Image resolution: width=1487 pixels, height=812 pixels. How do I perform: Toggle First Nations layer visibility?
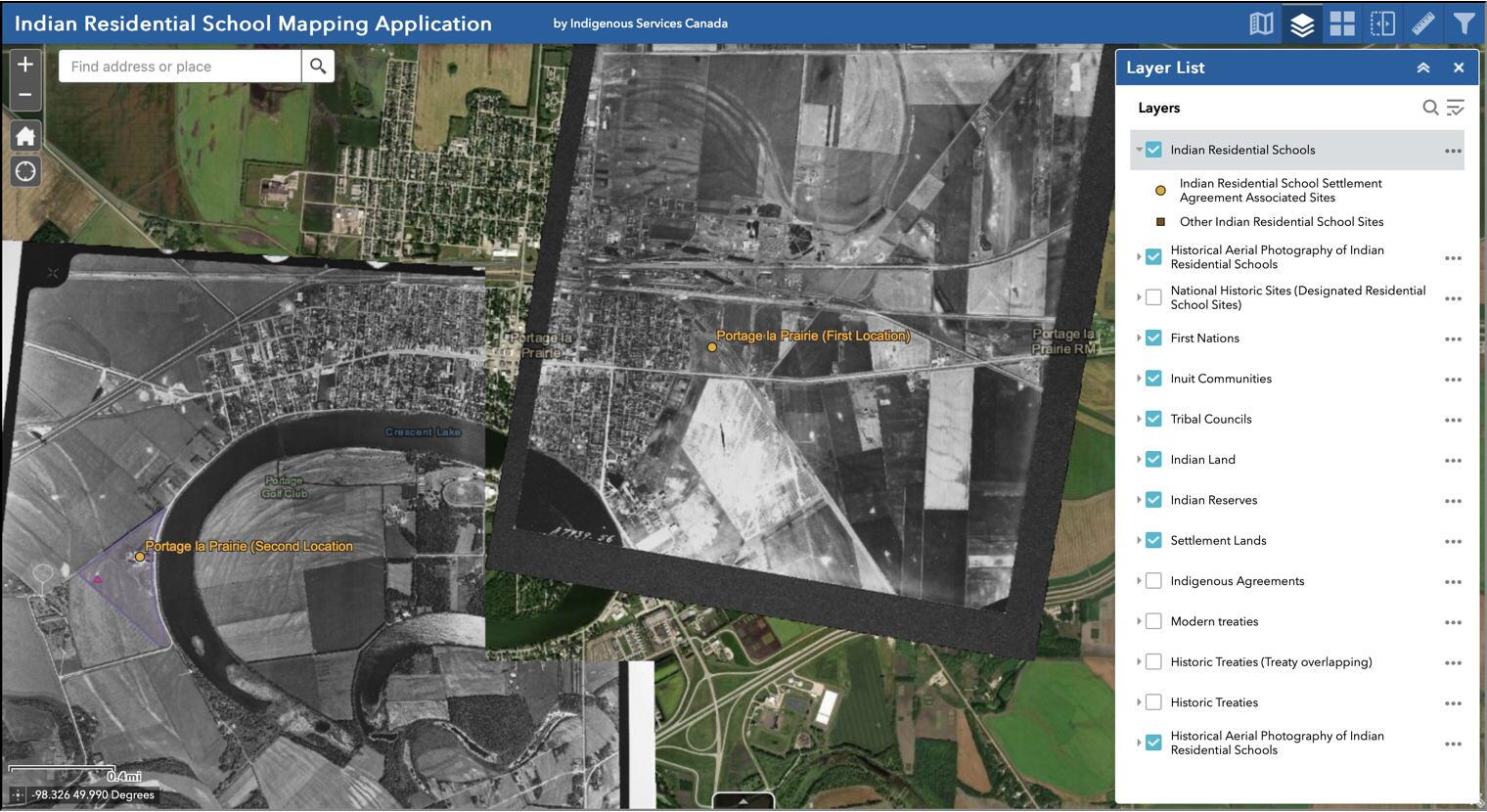point(1153,338)
